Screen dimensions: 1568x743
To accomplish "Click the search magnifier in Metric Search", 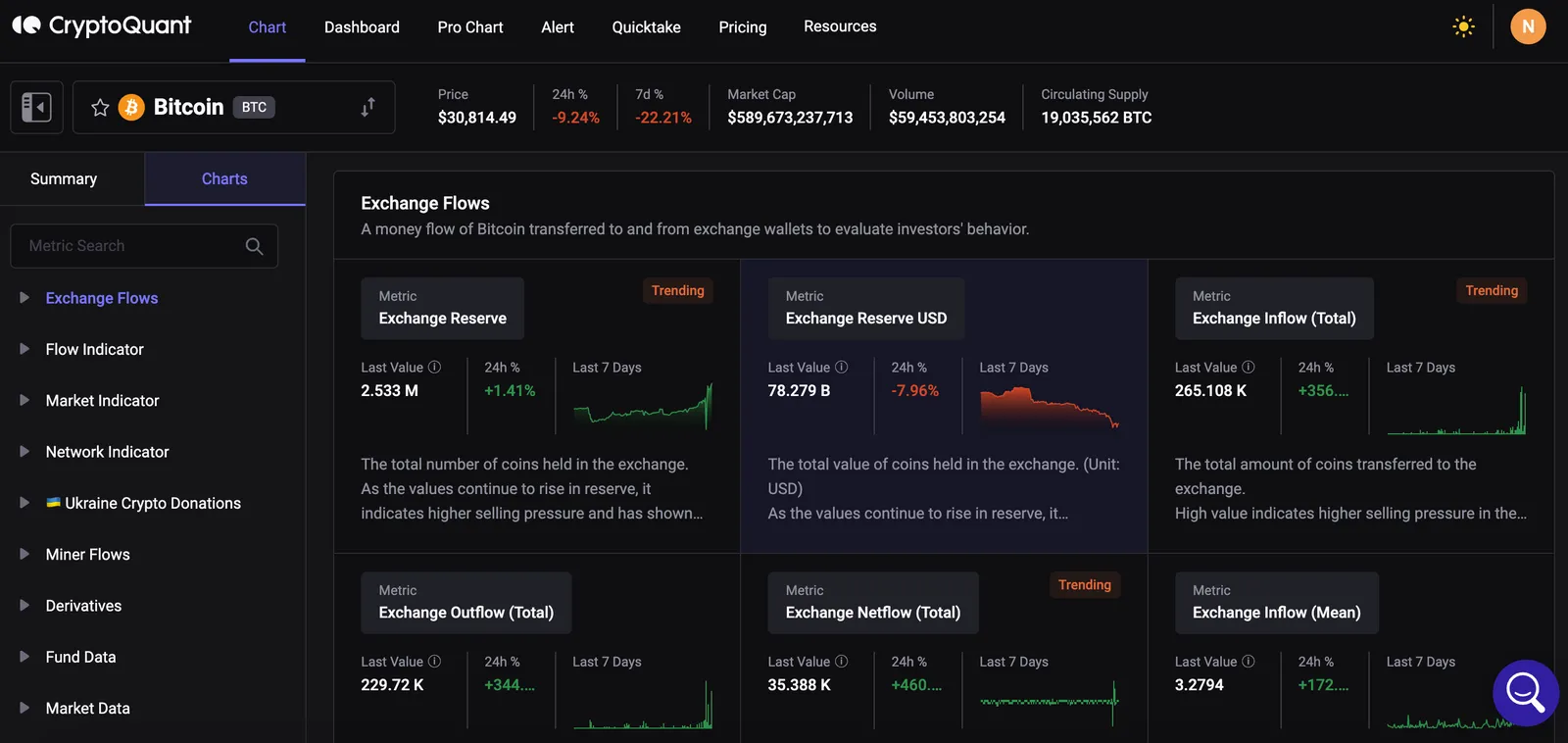I will [254, 246].
